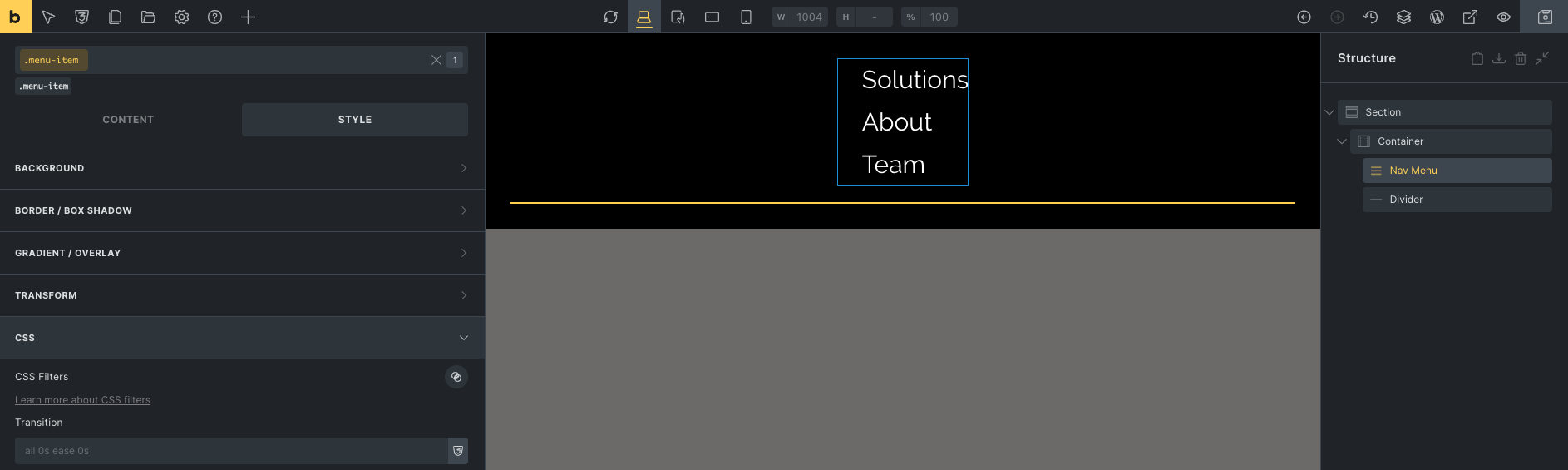
Task: Click the undo arrow icon
Action: (x=1304, y=17)
